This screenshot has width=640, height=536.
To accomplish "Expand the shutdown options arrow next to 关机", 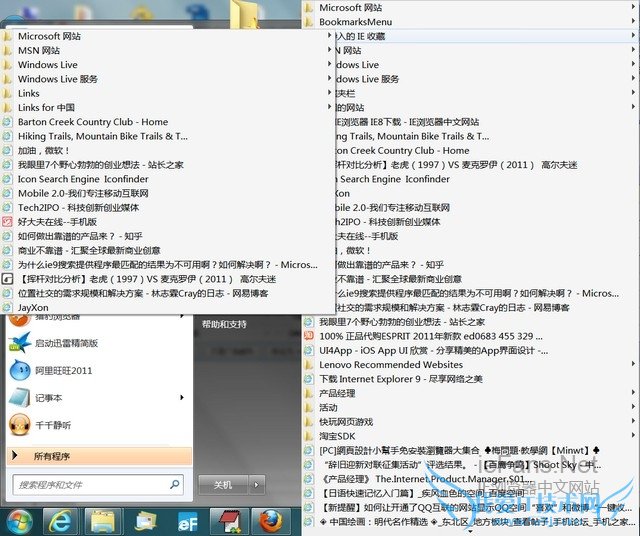I will tap(257, 485).
